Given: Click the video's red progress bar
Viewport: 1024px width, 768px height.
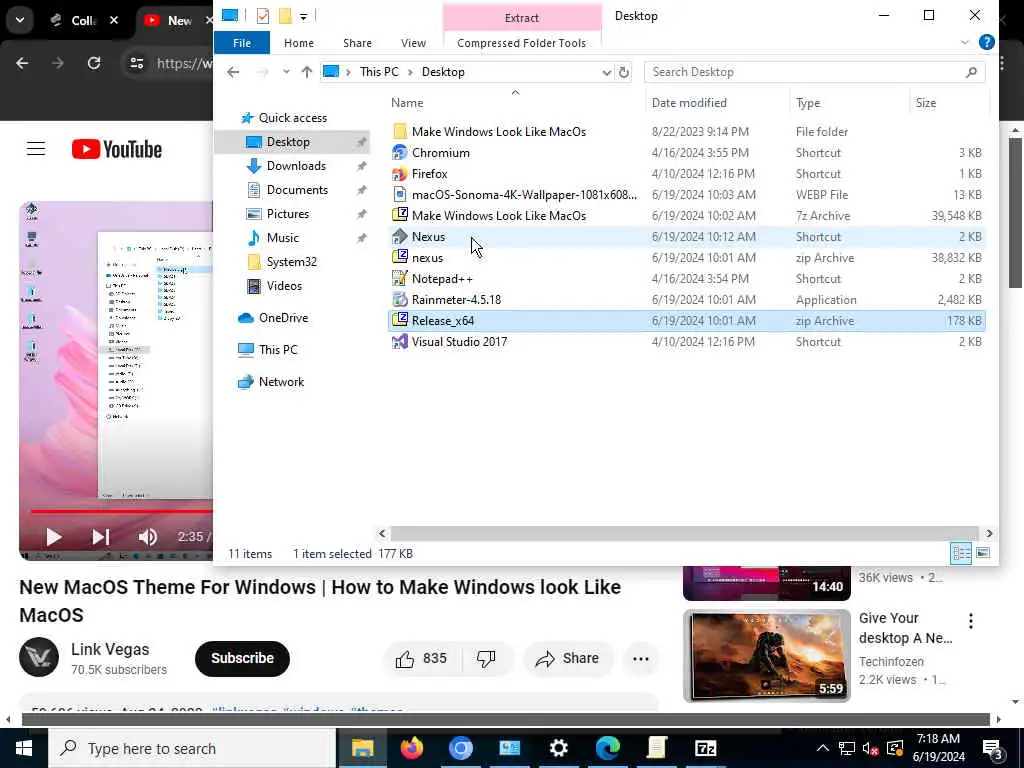Looking at the screenshot, I should pyautogui.click(x=121, y=511).
